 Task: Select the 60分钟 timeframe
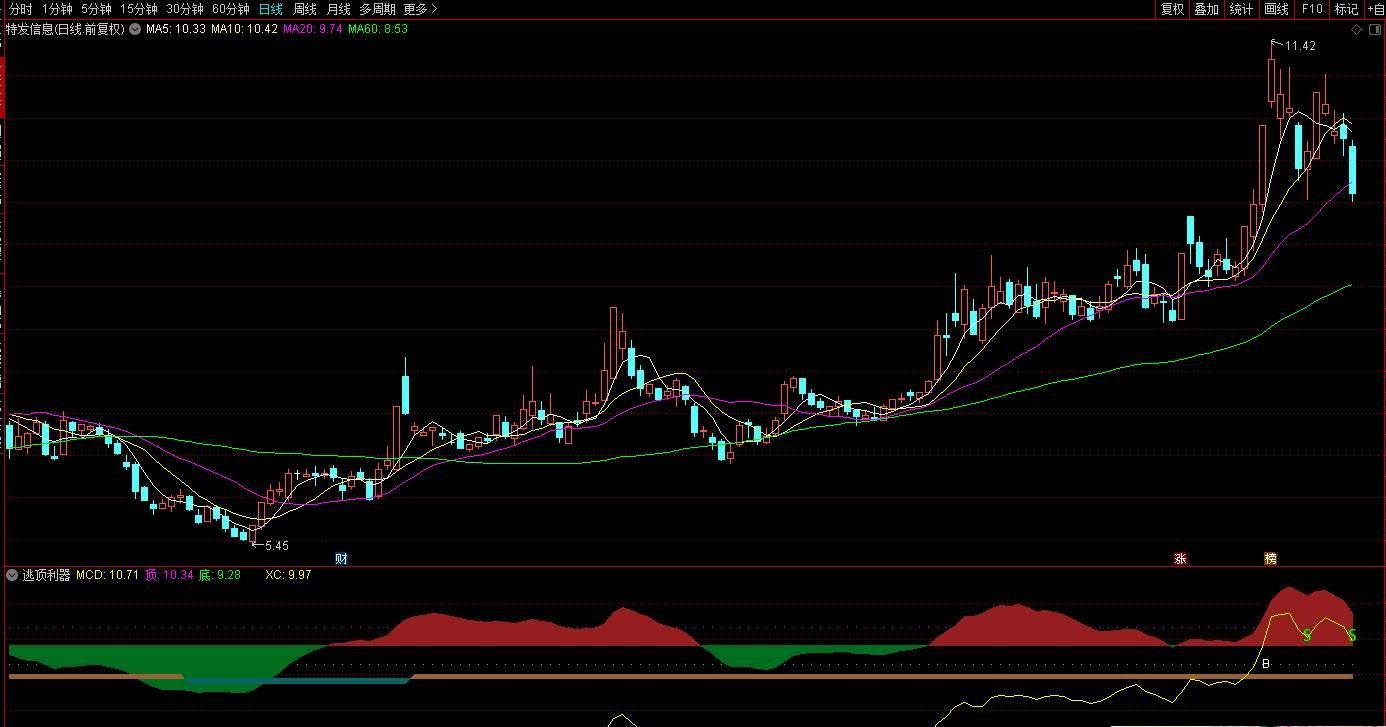(230, 9)
